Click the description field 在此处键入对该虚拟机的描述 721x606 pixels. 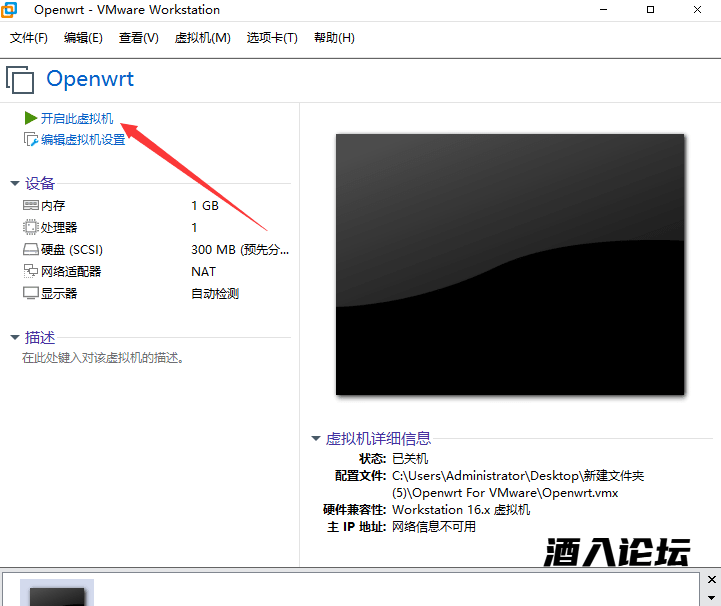(103, 358)
